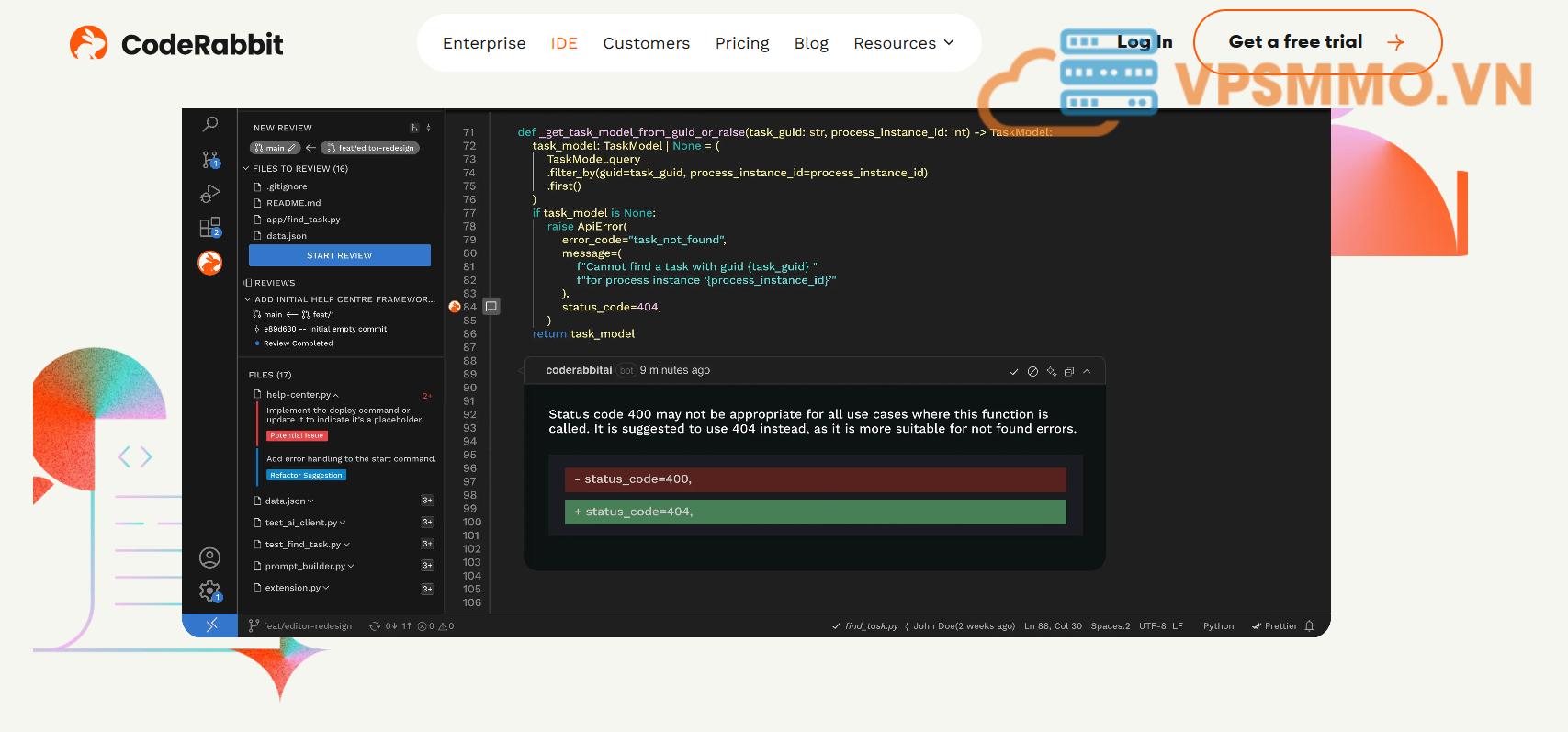Image resolution: width=1568 pixels, height=732 pixels.
Task: Open the Resources dropdown in the navigation
Action: 904,43
